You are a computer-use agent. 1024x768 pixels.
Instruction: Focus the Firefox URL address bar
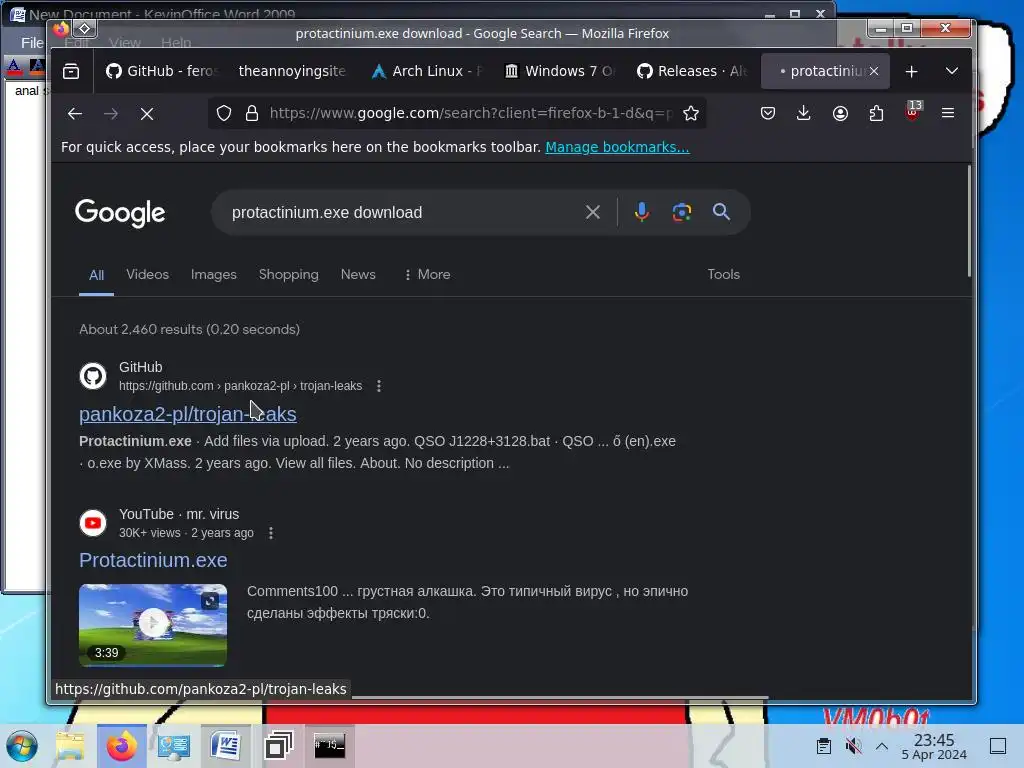(x=470, y=114)
